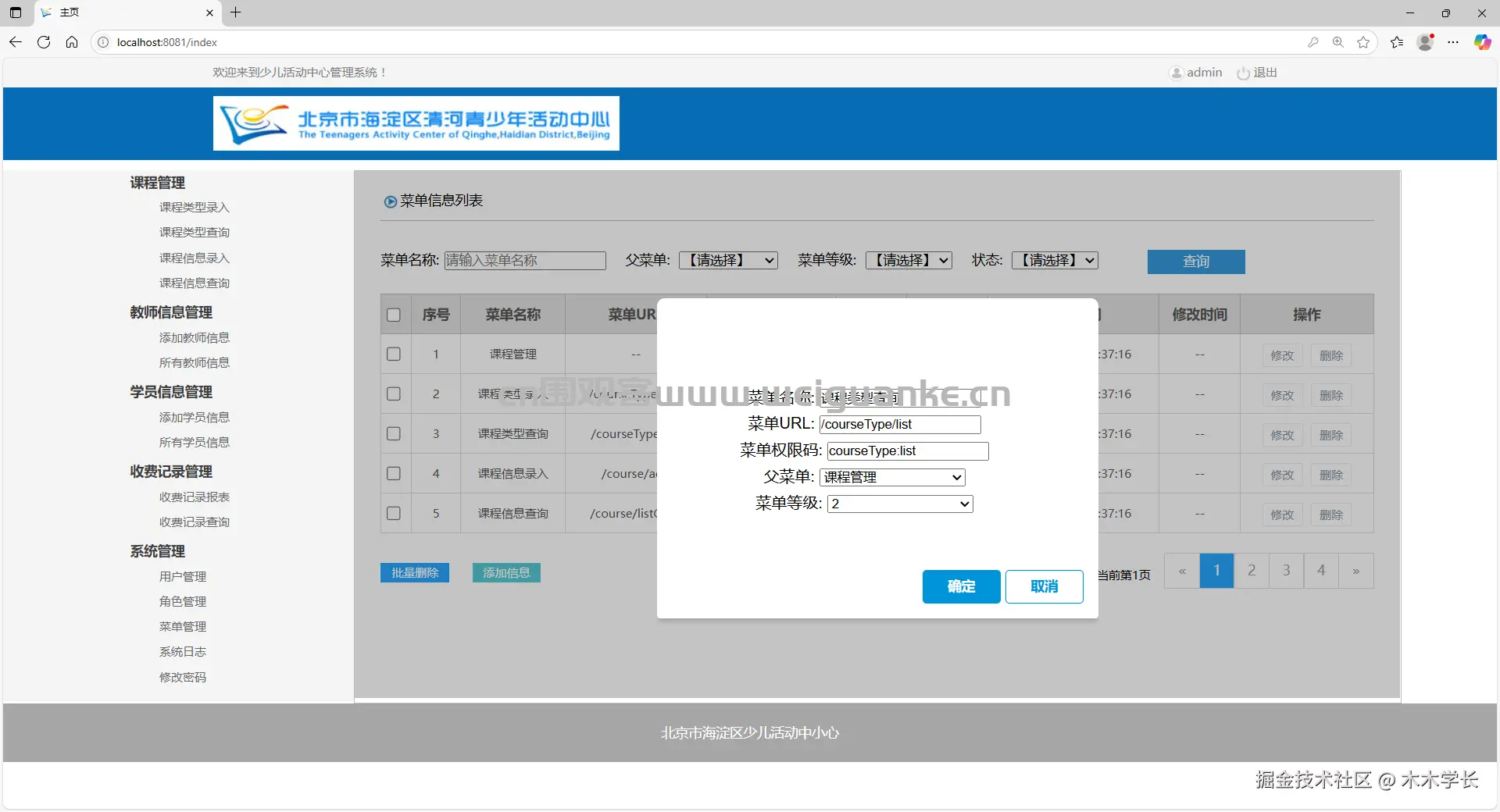Click 删除 for row 4 课程信息录入
Image resolution: width=1500 pixels, height=812 pixels.
(1331, 475)
